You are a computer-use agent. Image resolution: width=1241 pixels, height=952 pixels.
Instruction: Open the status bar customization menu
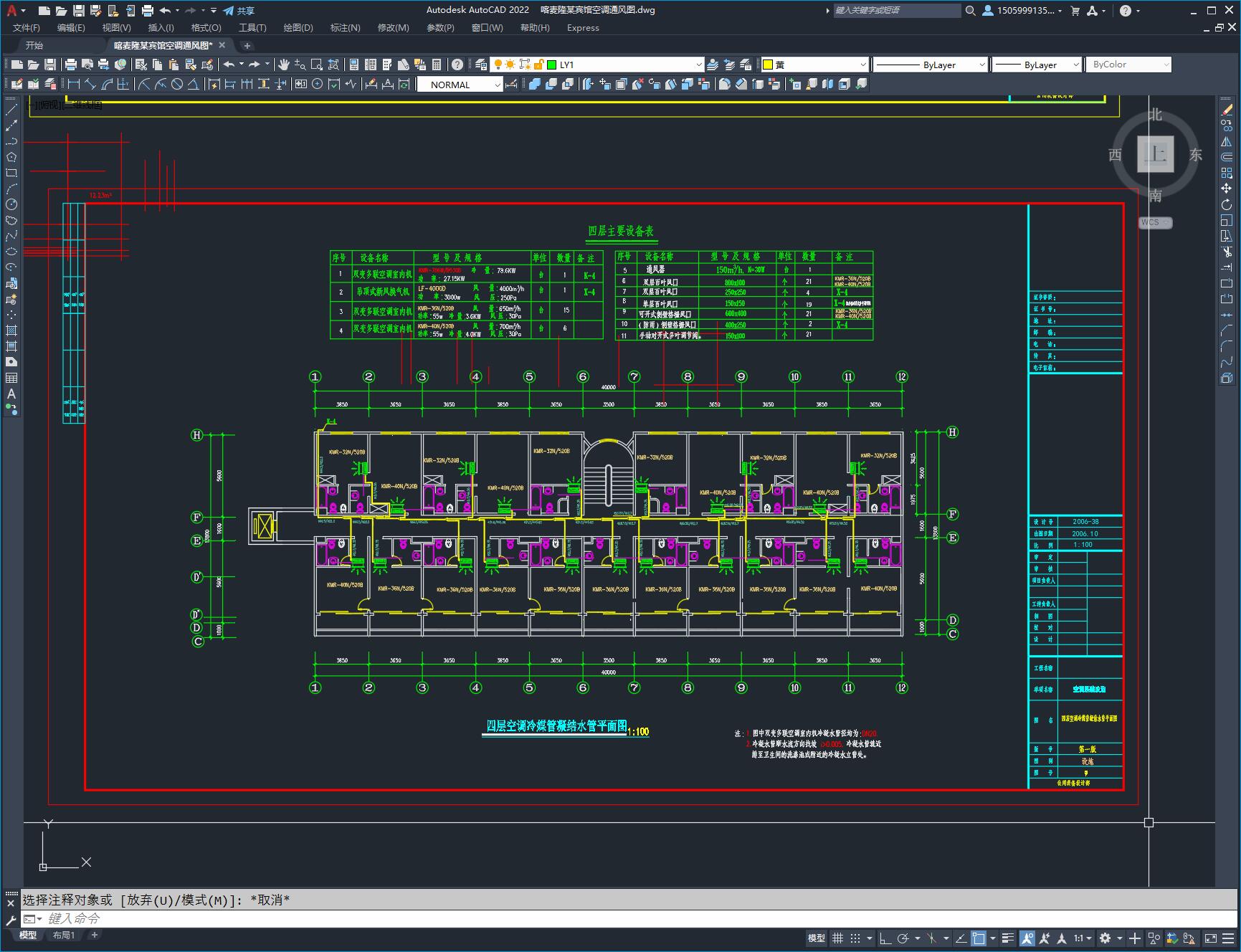click(1227, 938)
